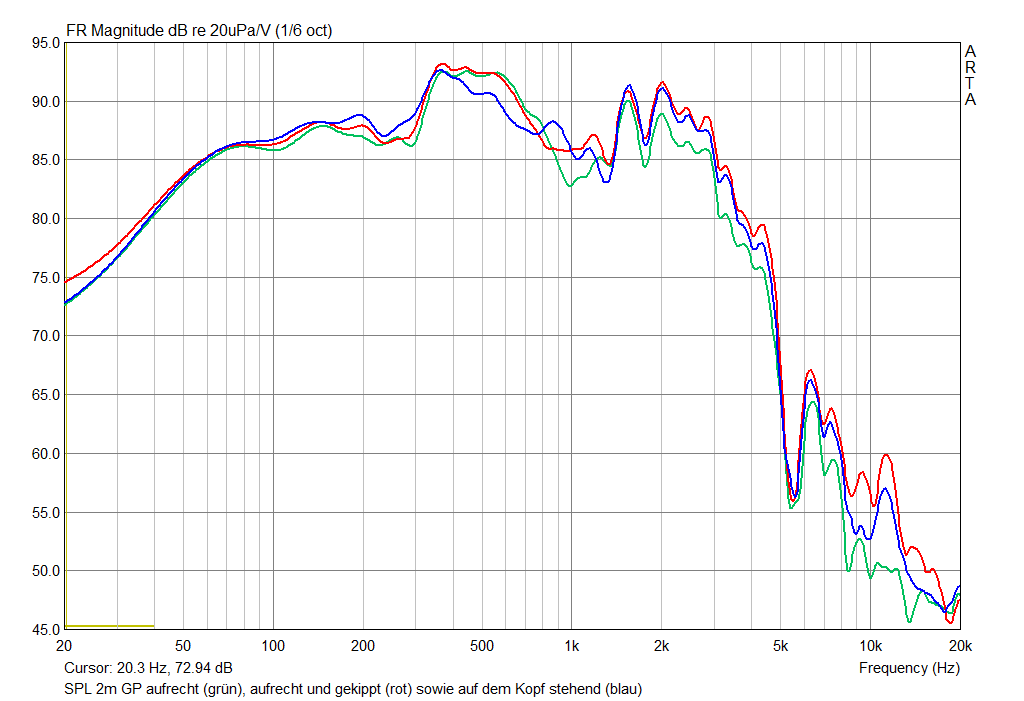Click the red curve peak near 10 kHz
Viewport: 1024px width, 701px height.
click(x=885, y=455)
